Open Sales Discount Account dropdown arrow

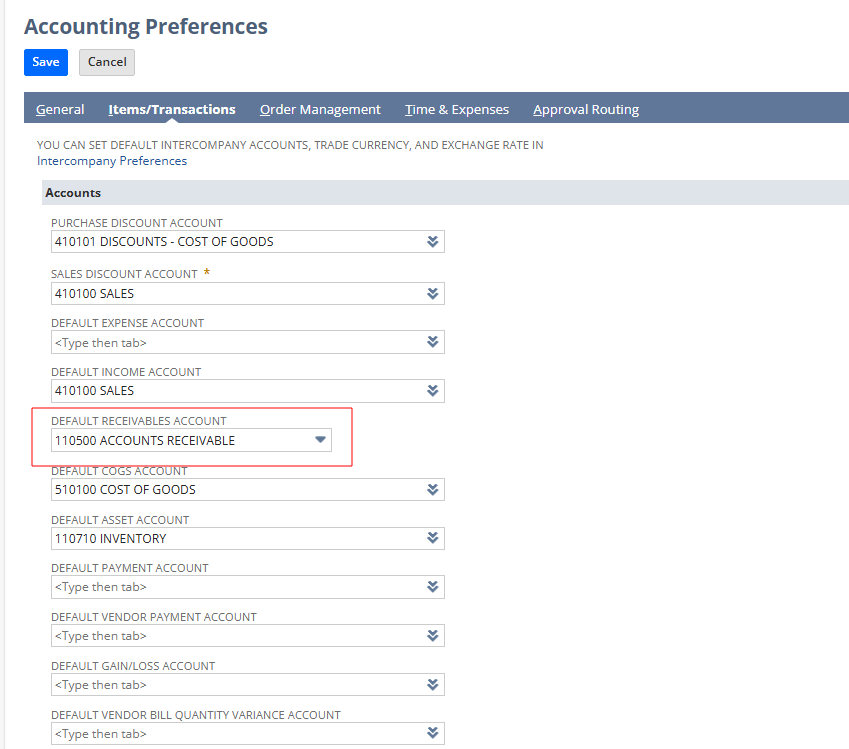(x=432, y=293)
